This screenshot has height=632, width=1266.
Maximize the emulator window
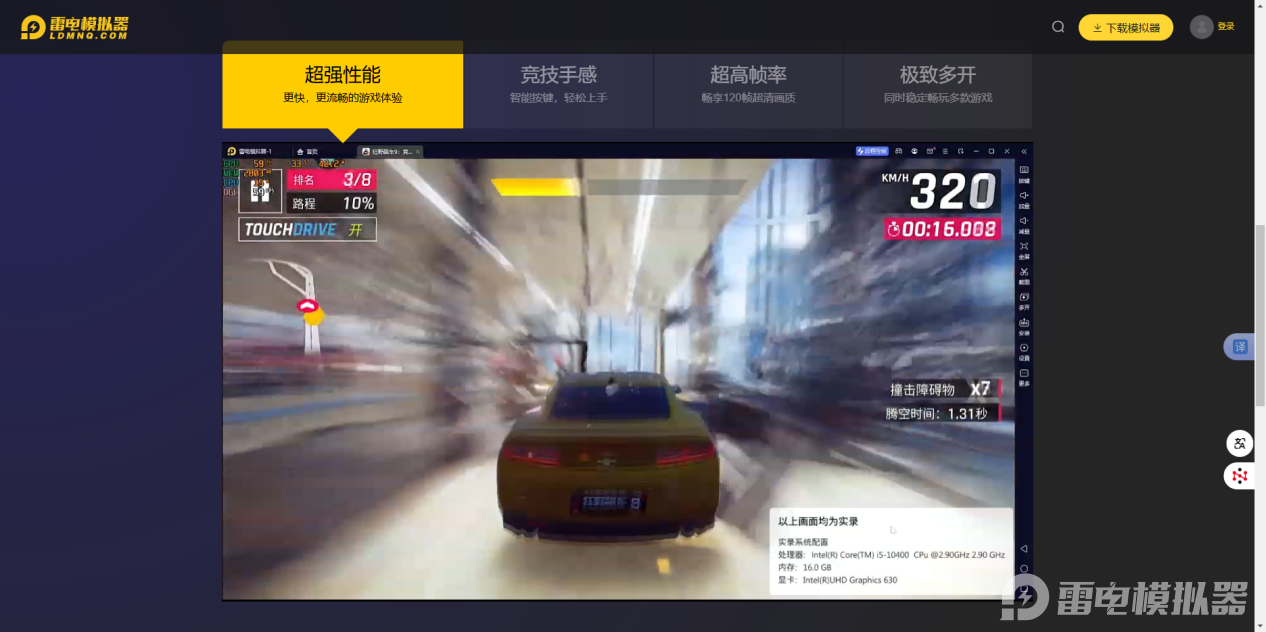[x=991, y=151]
